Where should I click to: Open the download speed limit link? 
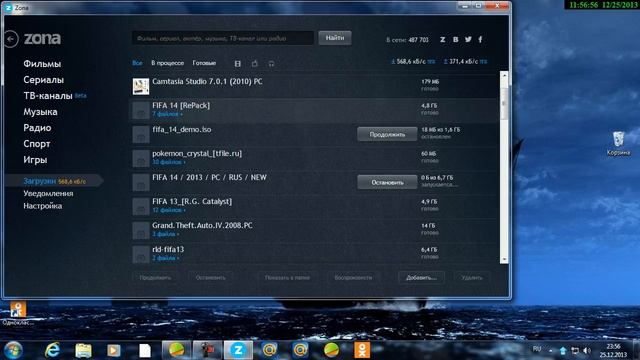coord(431,62)
